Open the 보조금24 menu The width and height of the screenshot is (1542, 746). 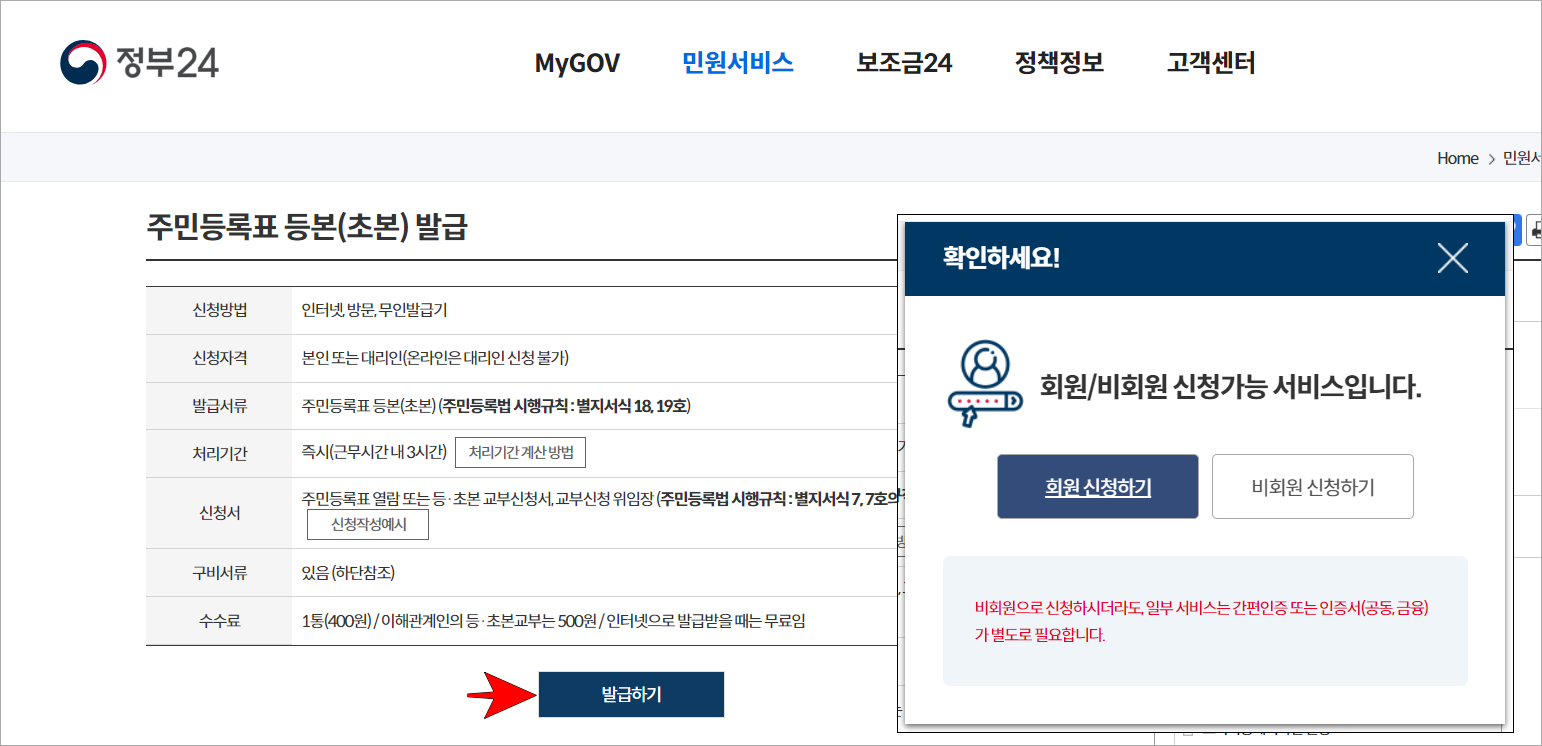click(x=904, y=63)
